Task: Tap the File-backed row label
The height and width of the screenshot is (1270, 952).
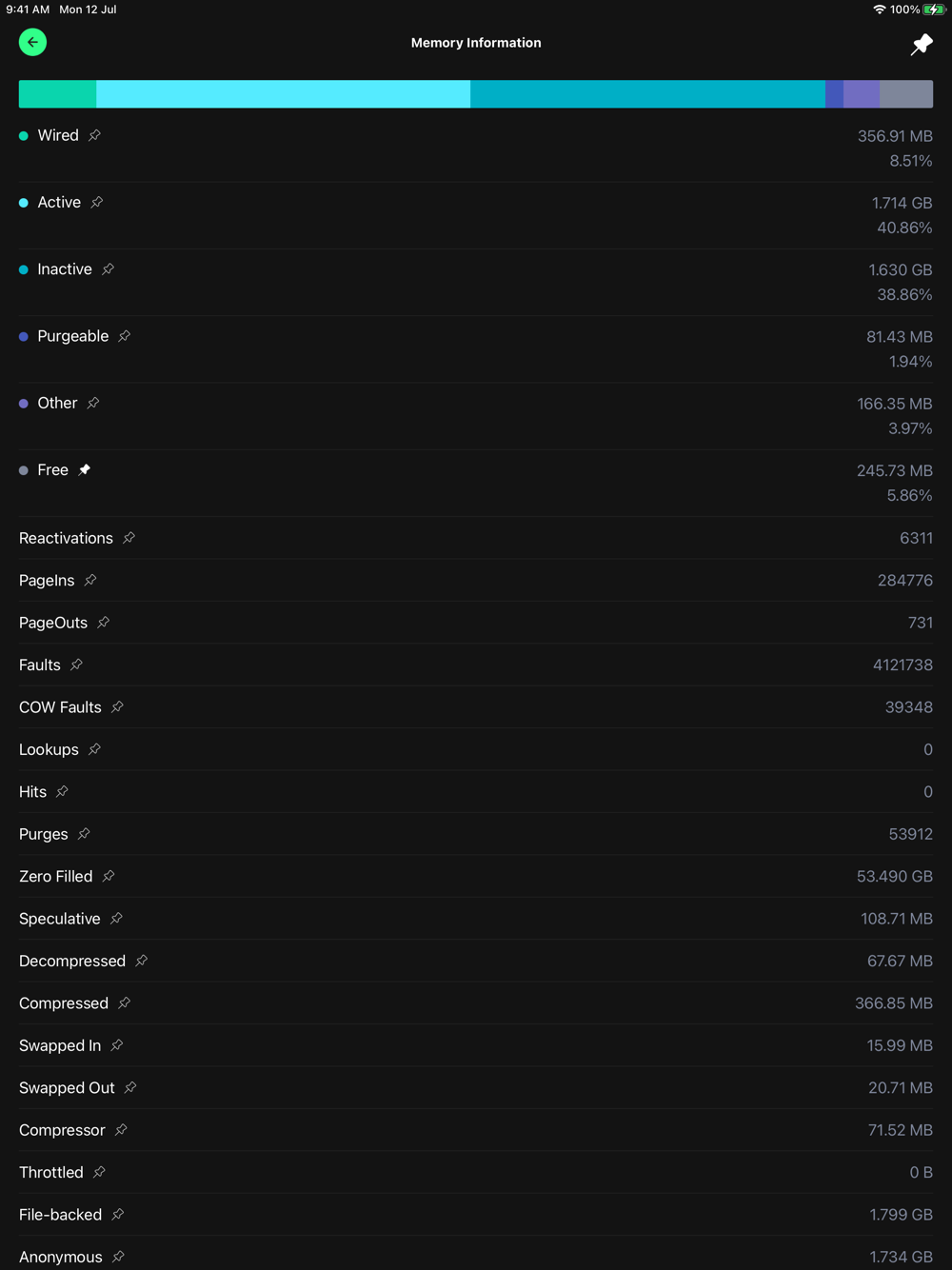Action: pyautogui.click(x=60, y=1214)
